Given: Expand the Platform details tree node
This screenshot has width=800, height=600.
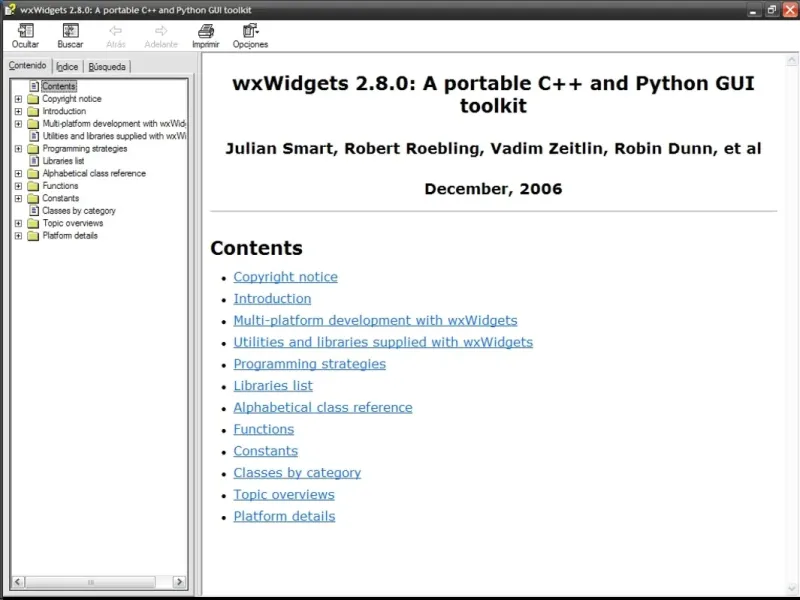Looking at the screenshot, I should tap(18, 236).
